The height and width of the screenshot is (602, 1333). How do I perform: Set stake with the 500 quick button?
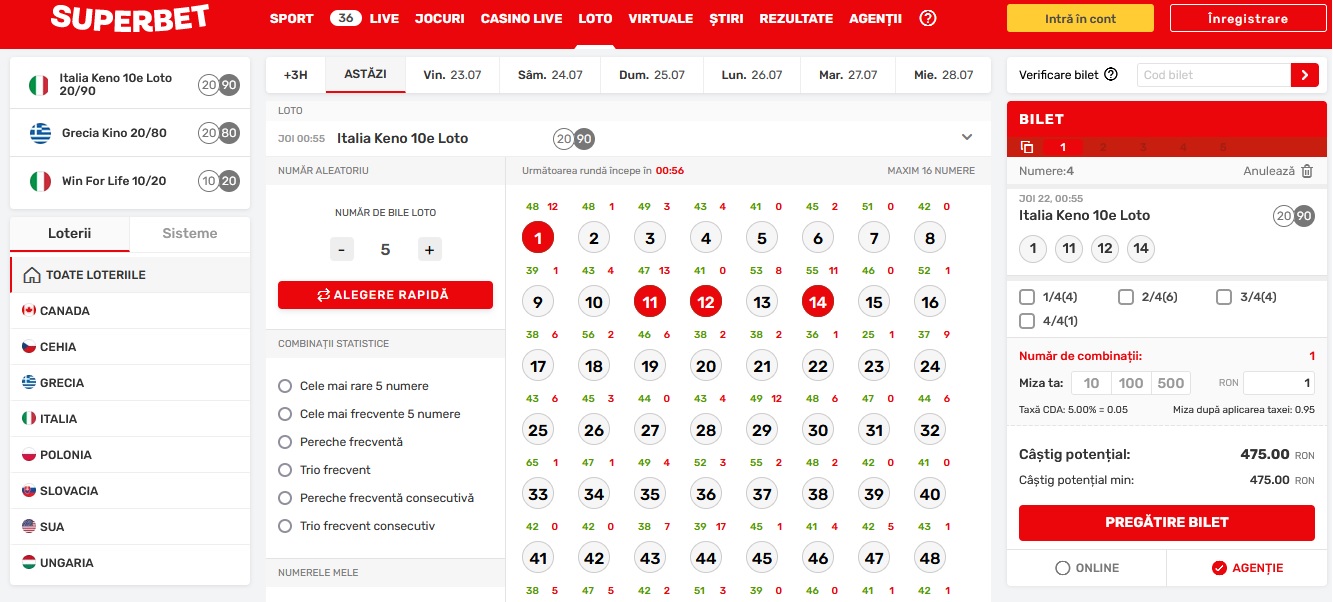[x=1171, y=383]
